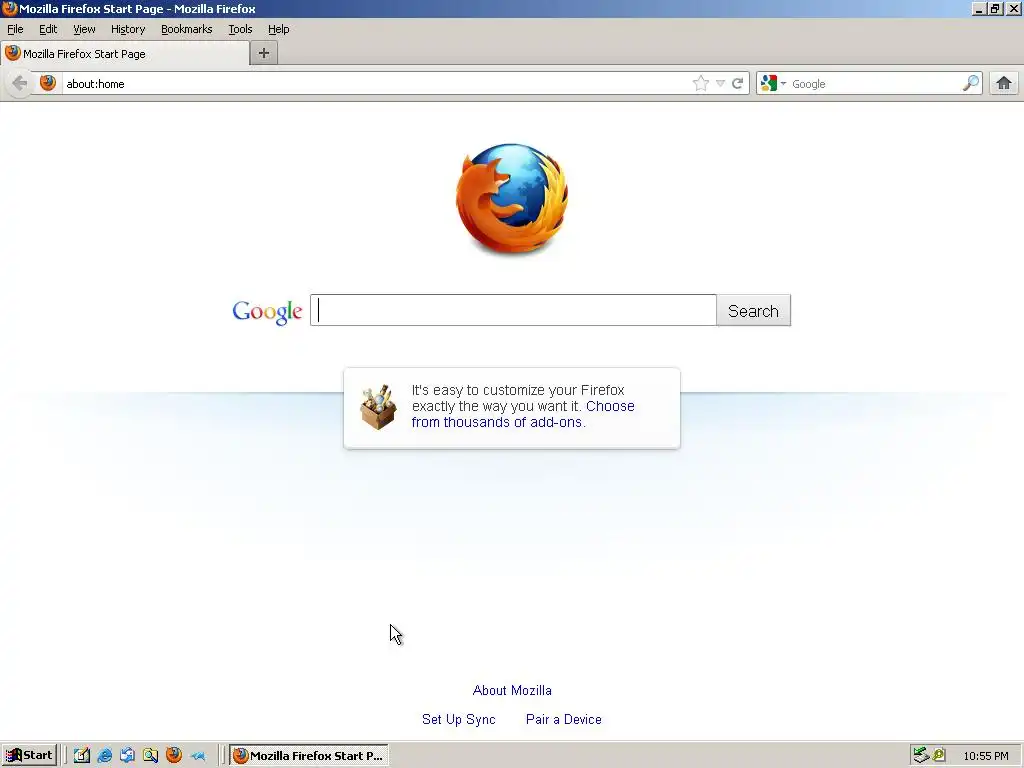Bookmark this page with the star icon
This screenshot has width=1024, height=768.
point(701,83)
